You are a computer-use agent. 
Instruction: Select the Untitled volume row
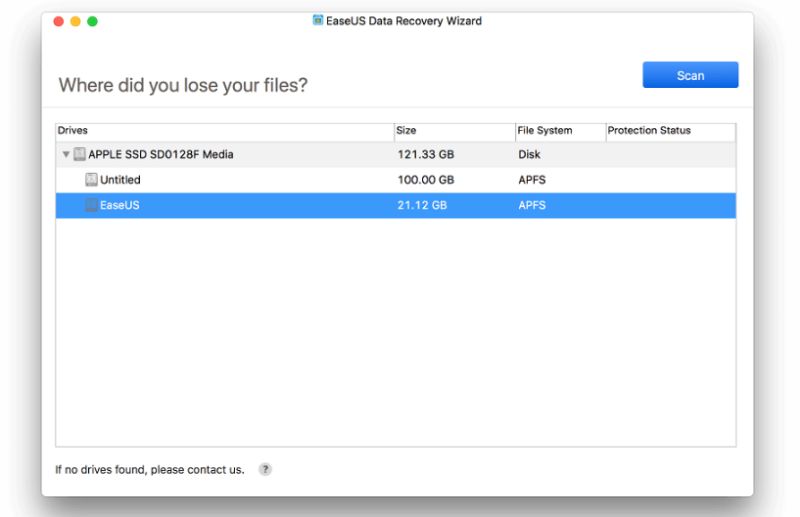(395, 180)
